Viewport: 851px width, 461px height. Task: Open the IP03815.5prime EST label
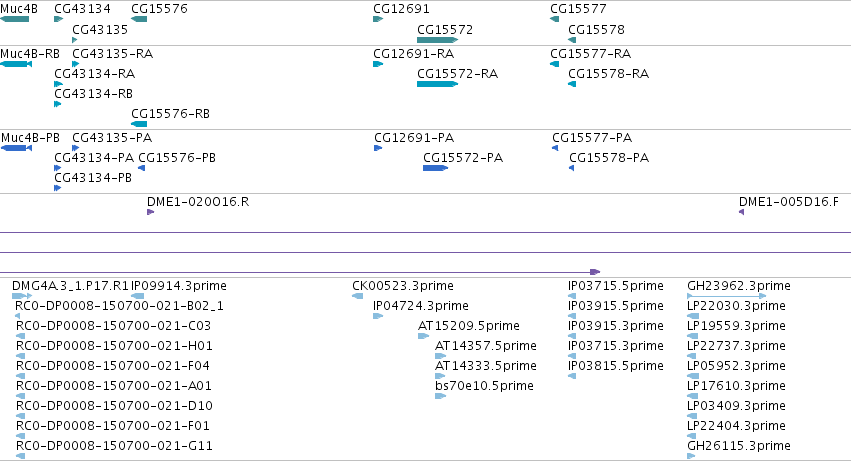coord(615,366)
